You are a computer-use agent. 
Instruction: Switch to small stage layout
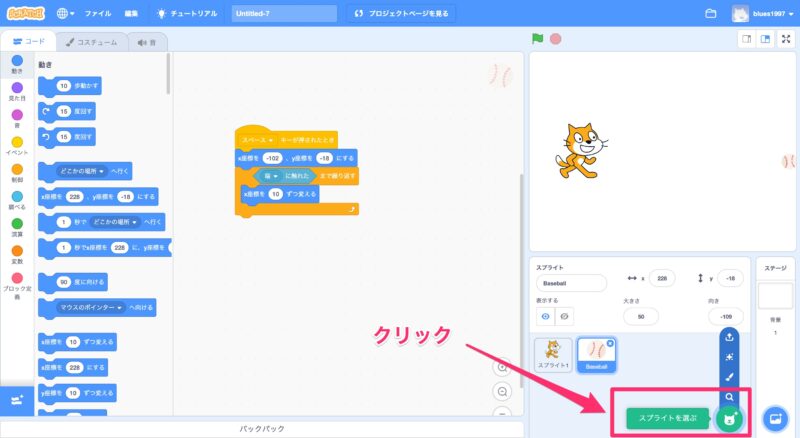click(x=746, y=39)
